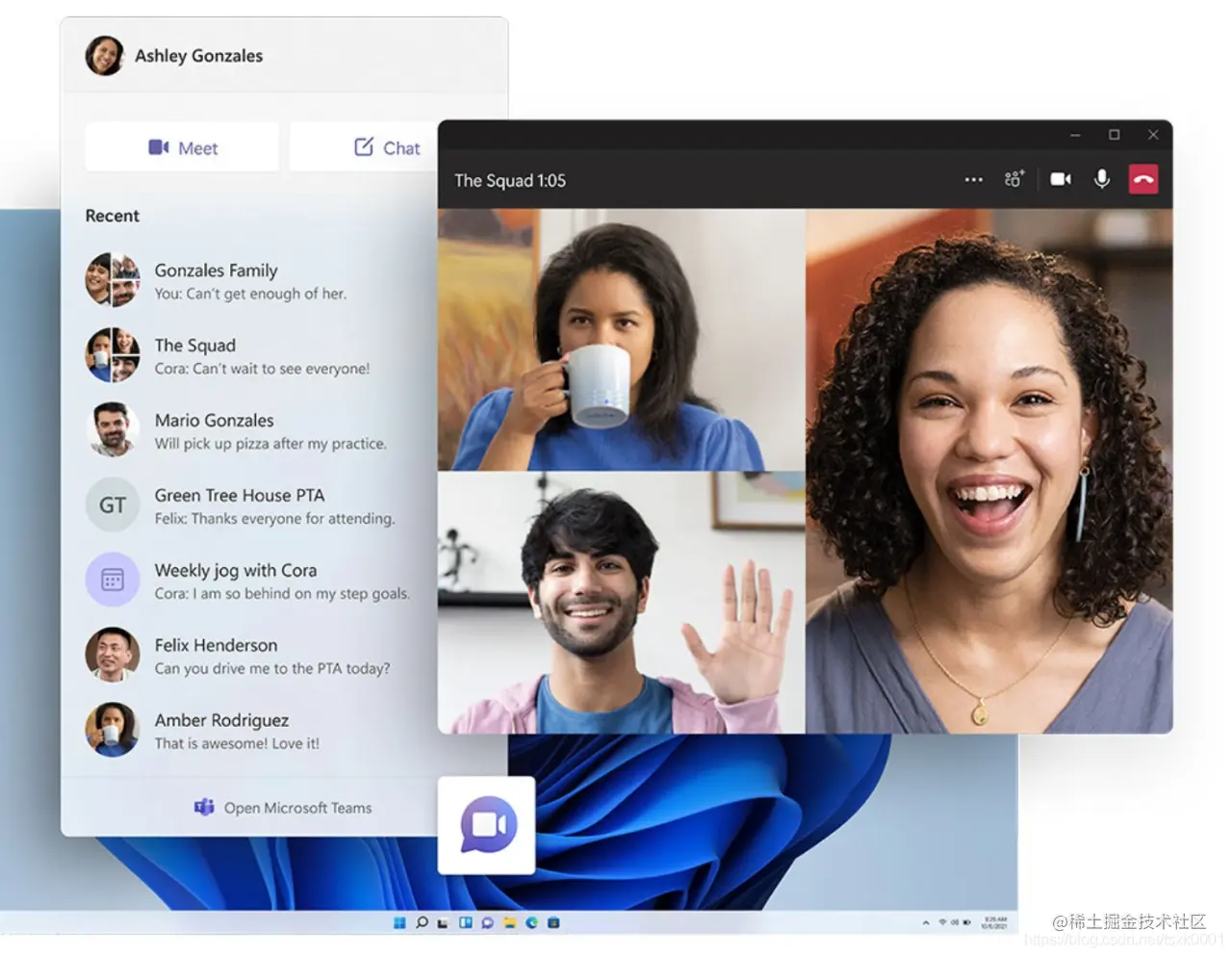Open Widgets from the taskbar

coord(465,922)
